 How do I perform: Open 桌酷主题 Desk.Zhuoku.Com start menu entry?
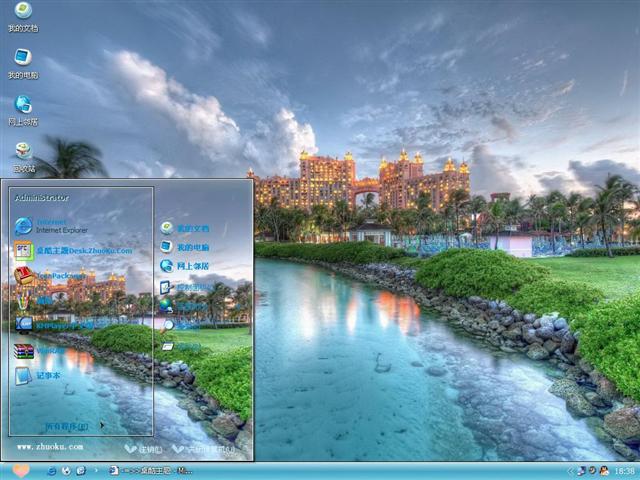(73, 251)
